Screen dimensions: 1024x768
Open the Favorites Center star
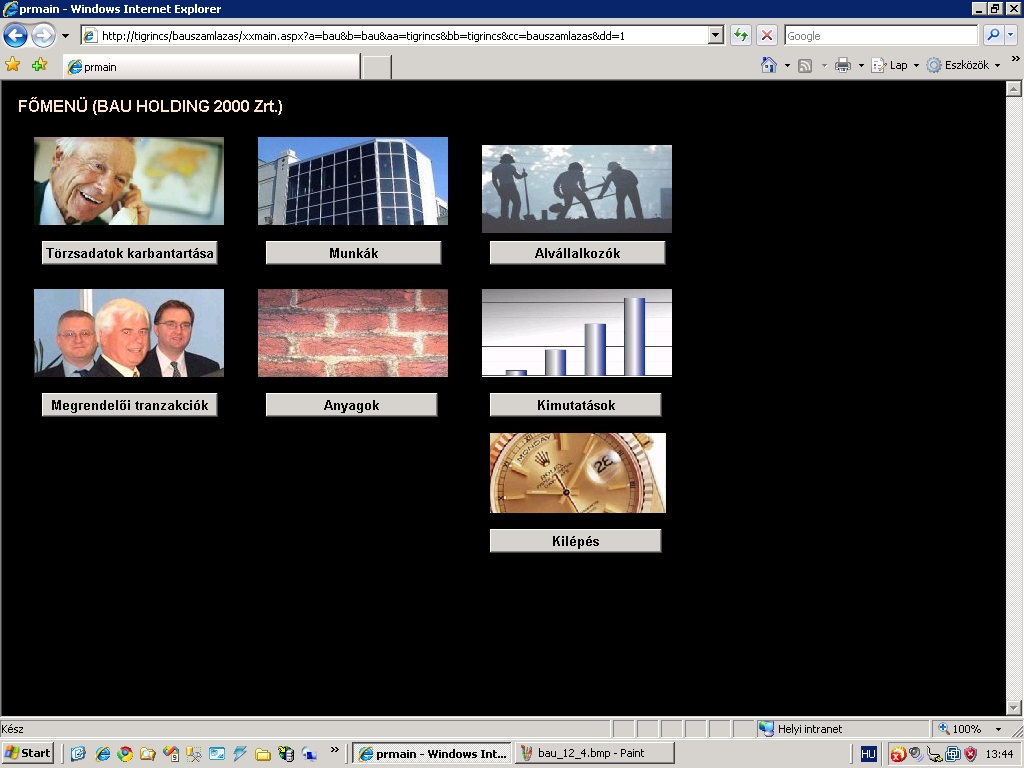(x=12, y=65)
